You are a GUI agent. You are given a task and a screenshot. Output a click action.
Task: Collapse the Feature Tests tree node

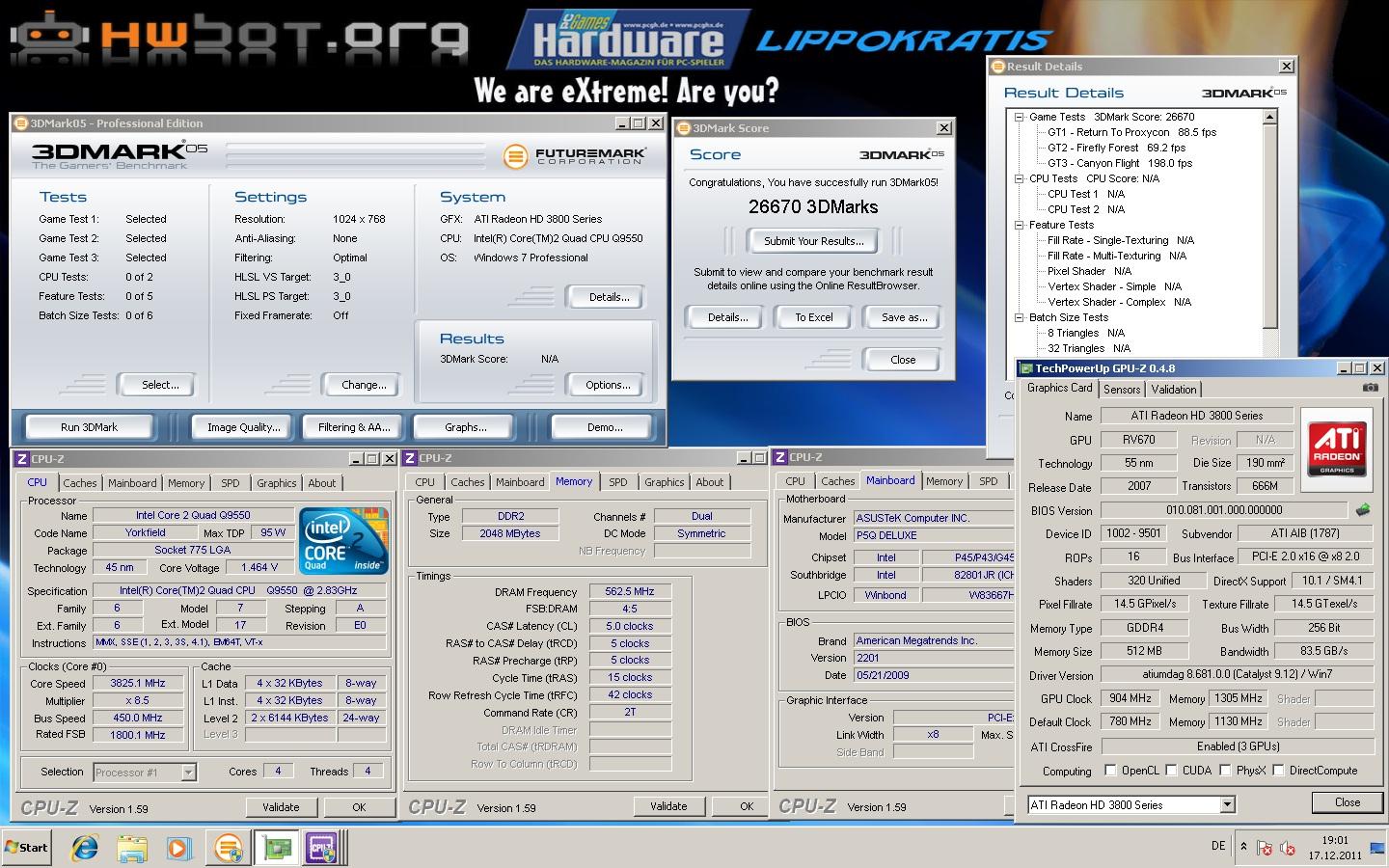click(x=1019, y=225)
